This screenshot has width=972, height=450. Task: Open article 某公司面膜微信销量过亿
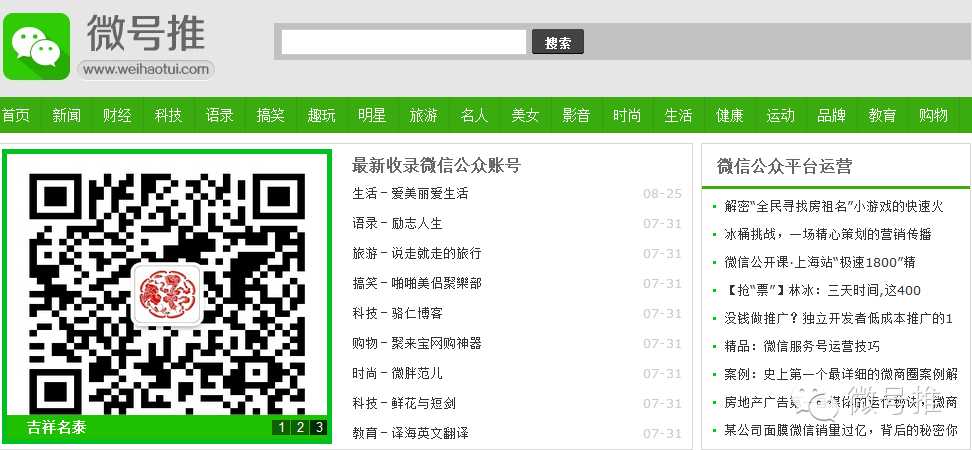pyautogui.click(x=841, y=430)
